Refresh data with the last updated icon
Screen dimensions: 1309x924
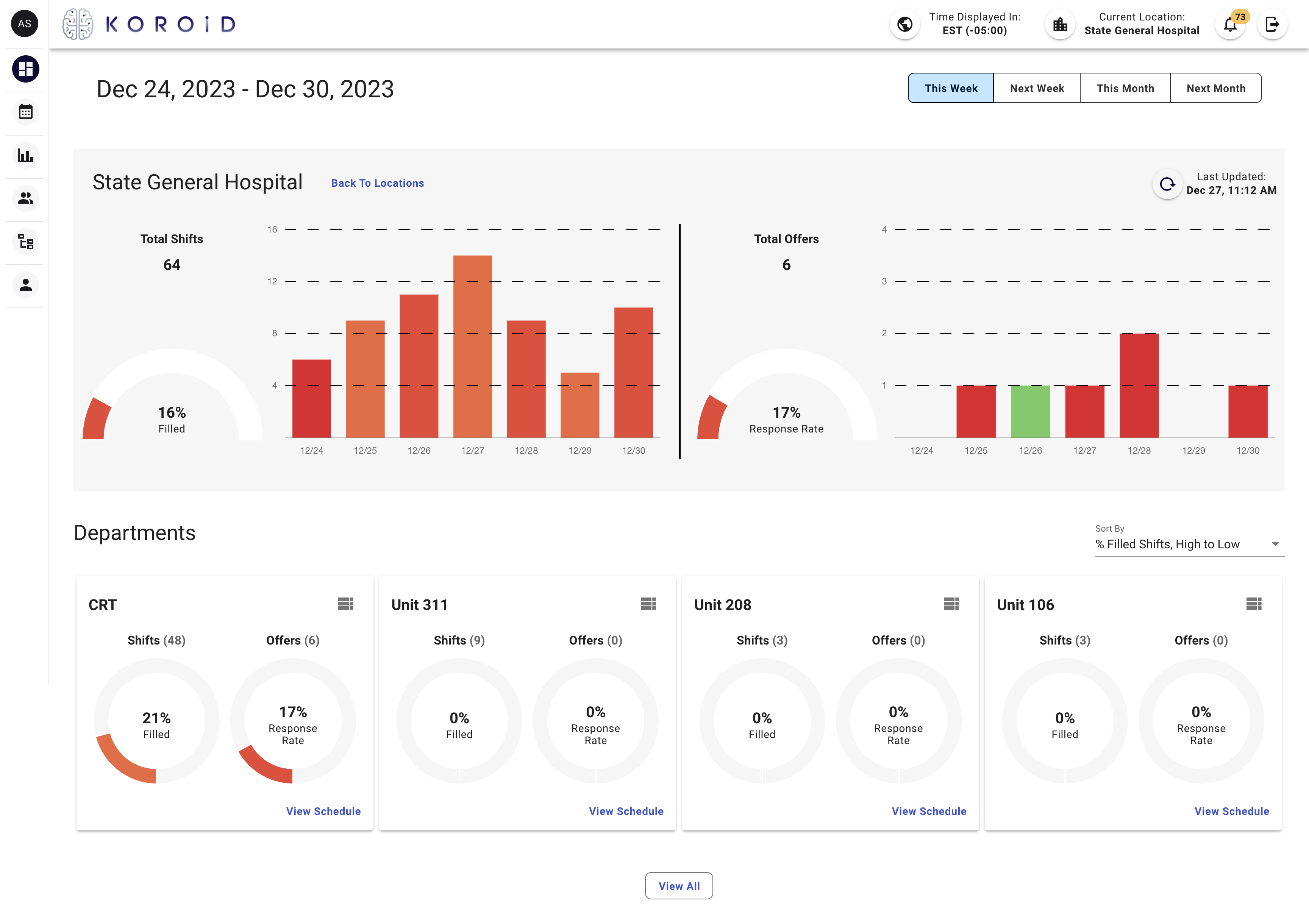1167,185
